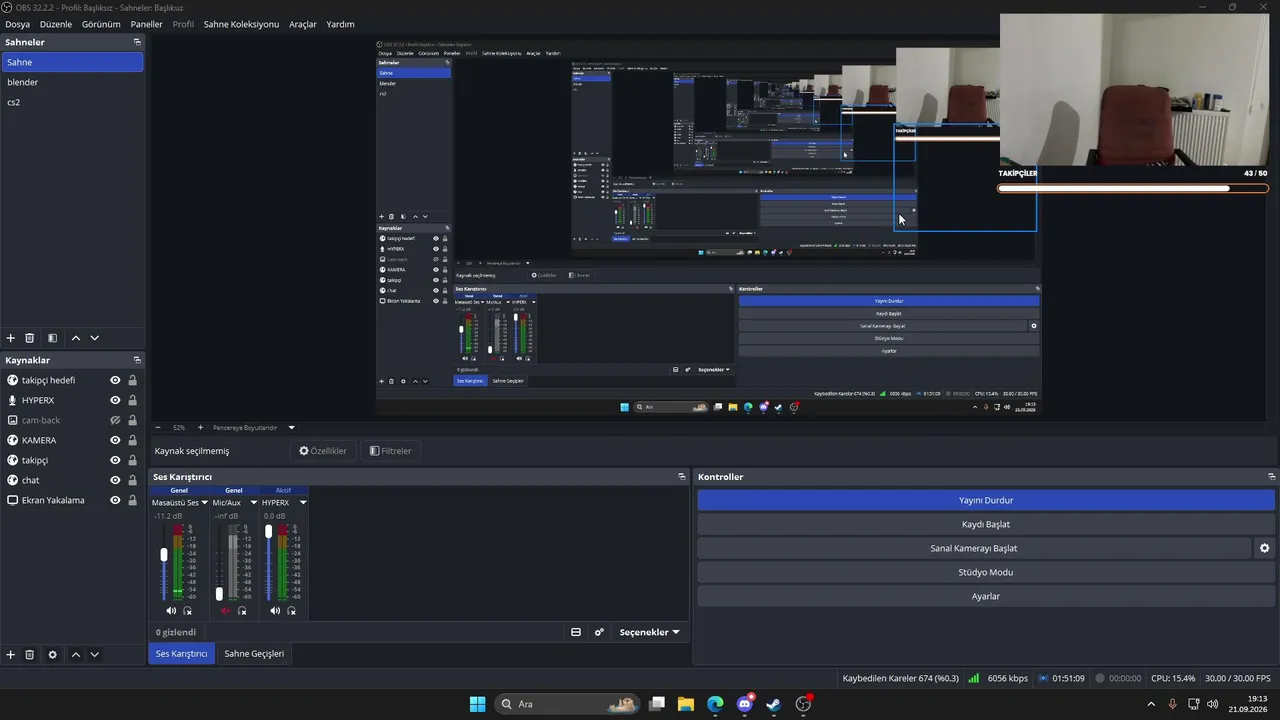
Task: Open Mic/Aux channel dropdown arrow
Action: pos(254,503)
